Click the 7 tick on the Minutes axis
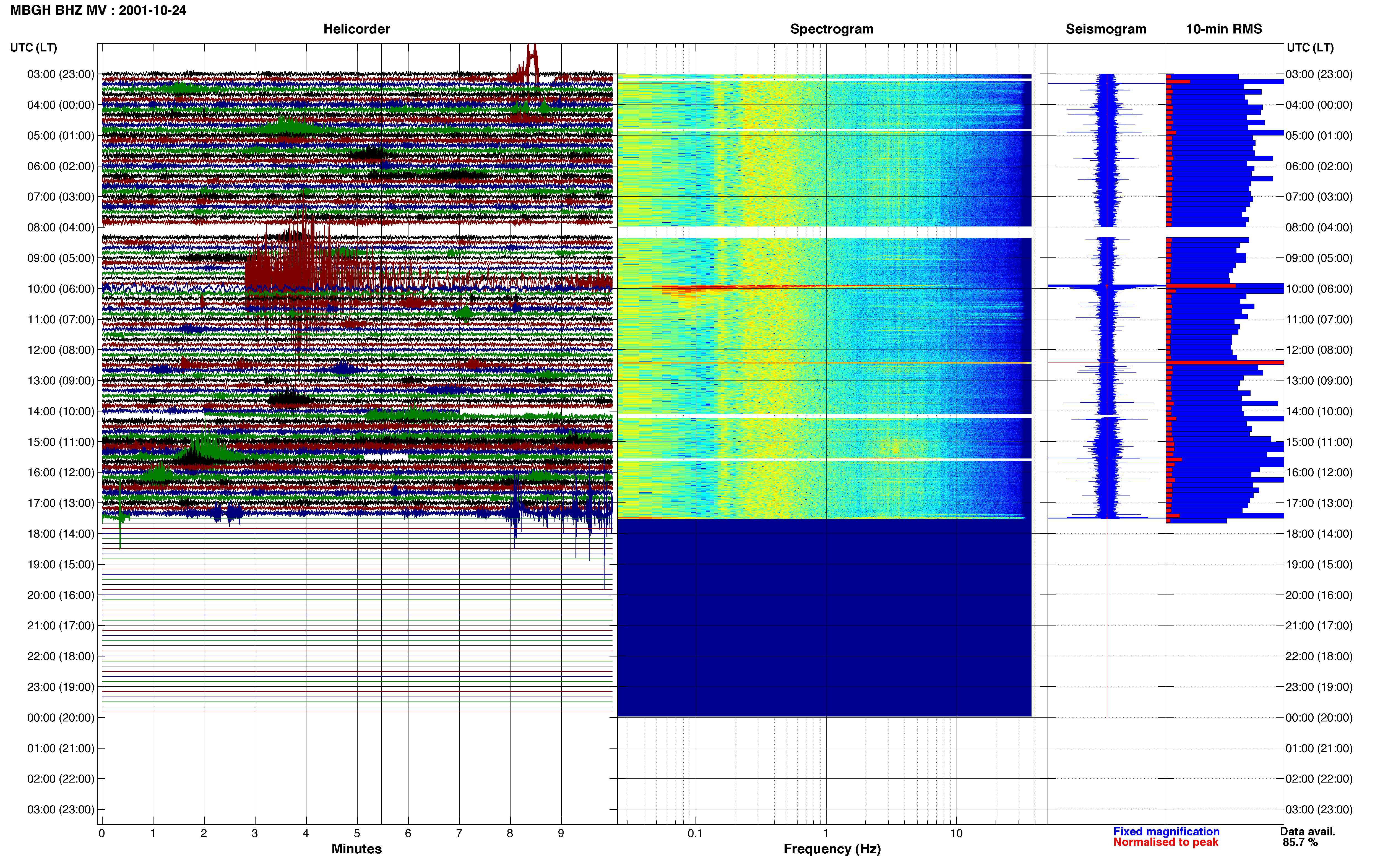Screen dimensions: 1388x868 (x=459, y=833)
